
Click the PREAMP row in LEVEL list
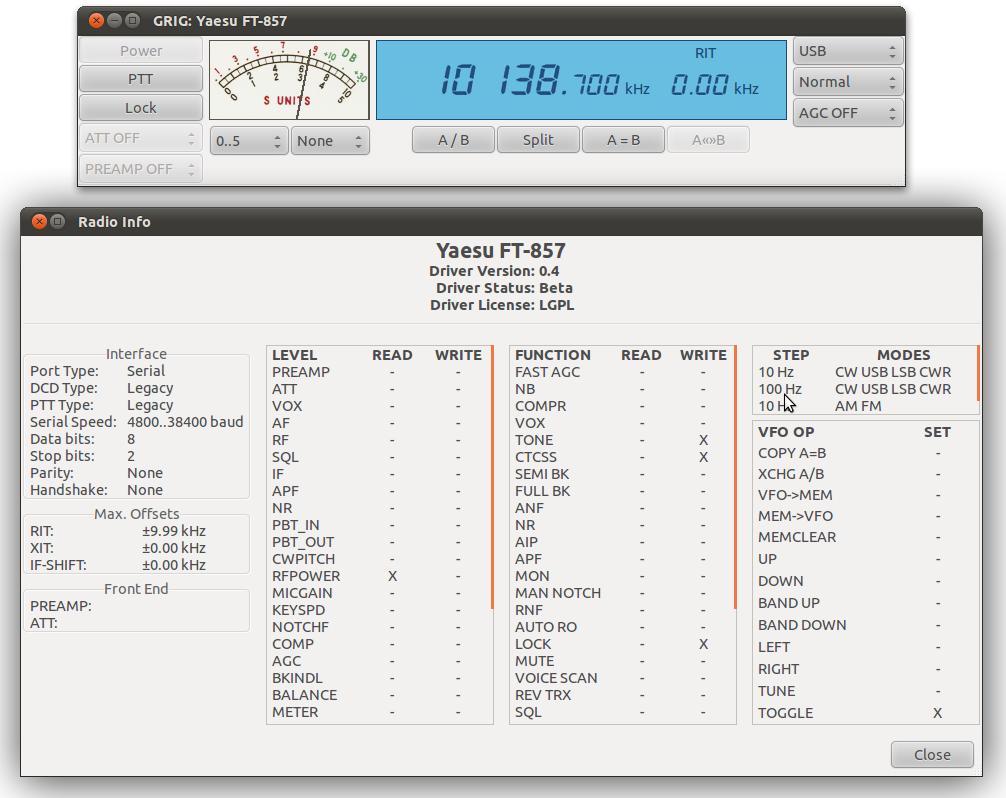point(379,372)
